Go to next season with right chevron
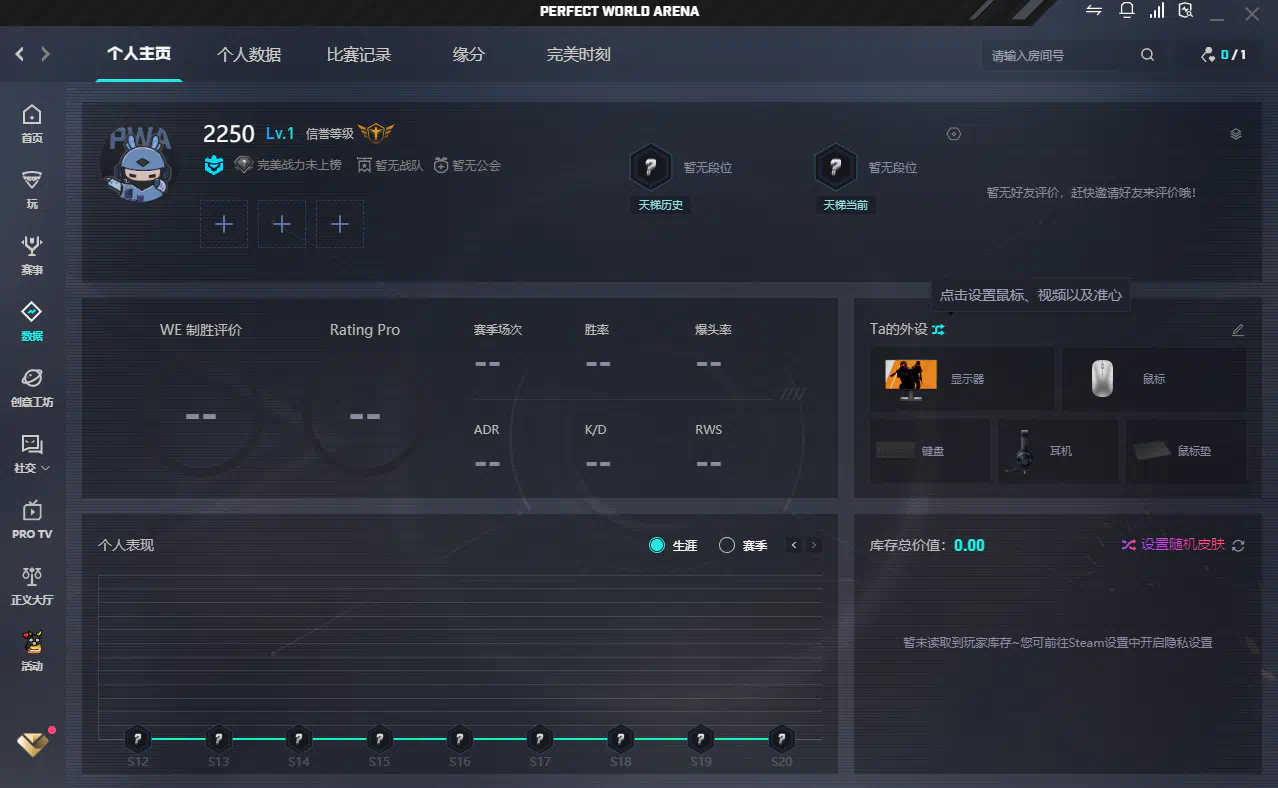The width and height of the screenshot is (1278, 788). [814, 545]
